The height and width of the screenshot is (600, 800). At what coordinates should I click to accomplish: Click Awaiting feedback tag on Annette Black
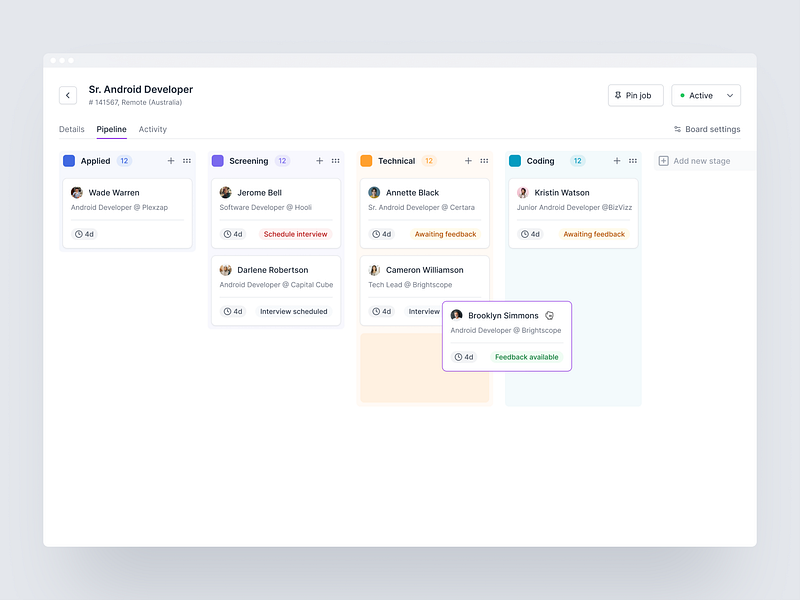click(445, 234)
